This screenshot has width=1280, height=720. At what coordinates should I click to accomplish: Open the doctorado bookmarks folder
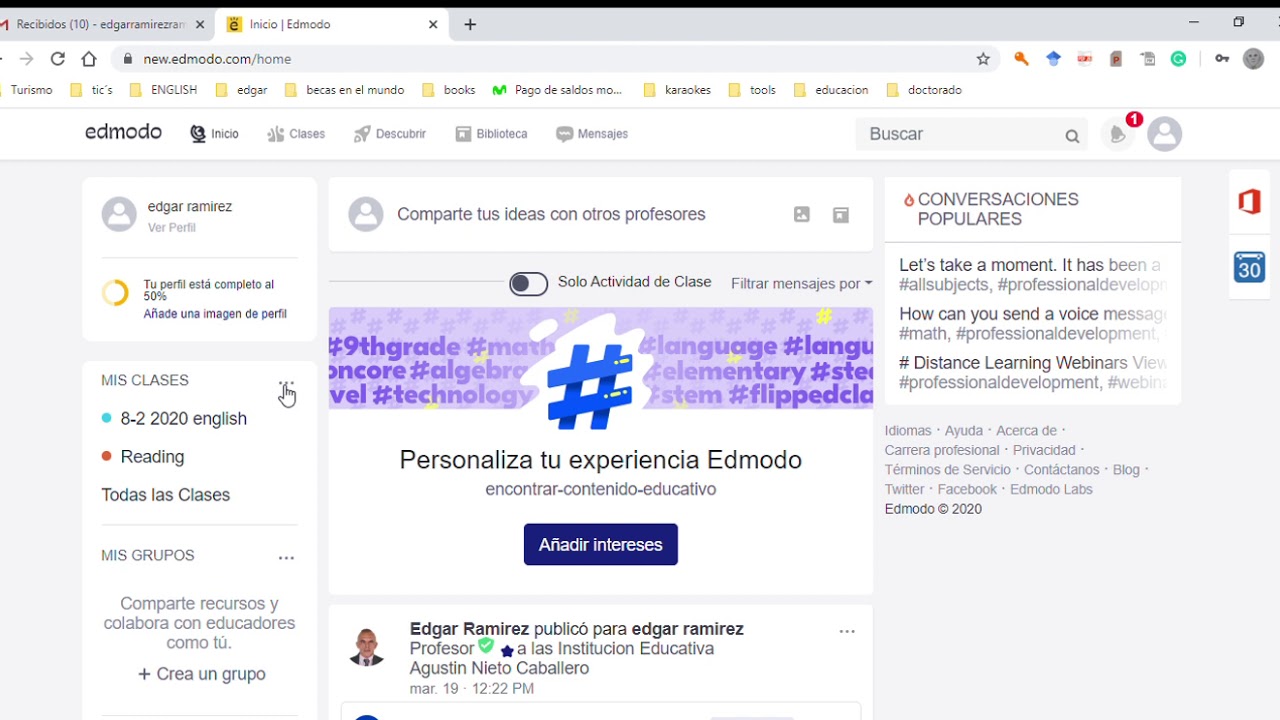coord(924,90)
